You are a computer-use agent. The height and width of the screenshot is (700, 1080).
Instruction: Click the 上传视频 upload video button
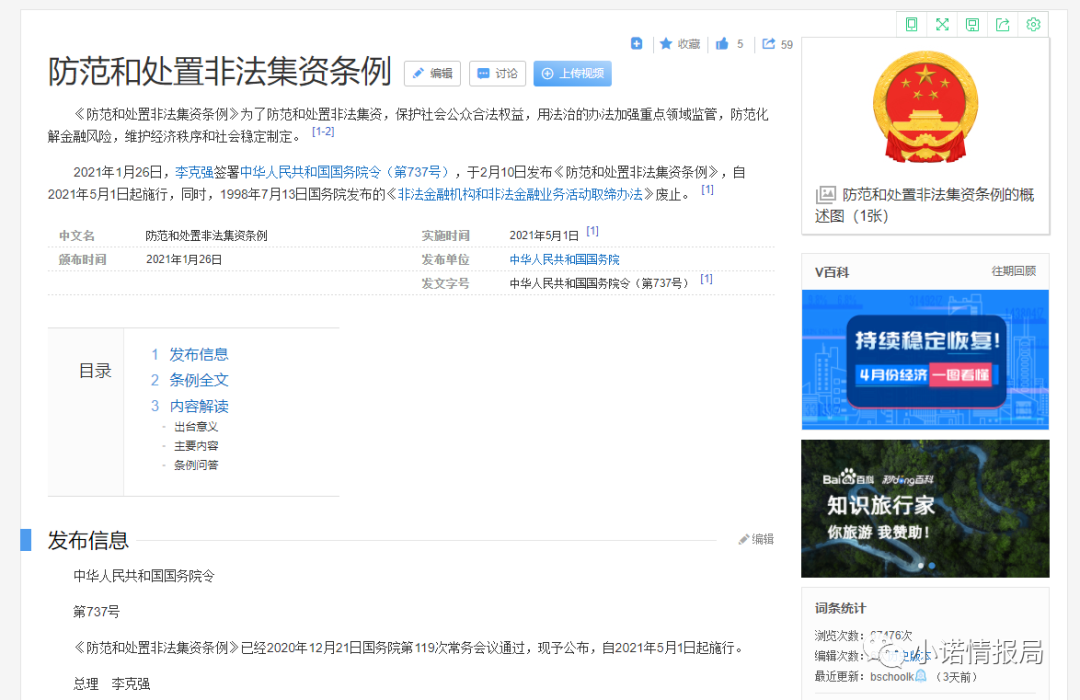[x=572, y=74]
